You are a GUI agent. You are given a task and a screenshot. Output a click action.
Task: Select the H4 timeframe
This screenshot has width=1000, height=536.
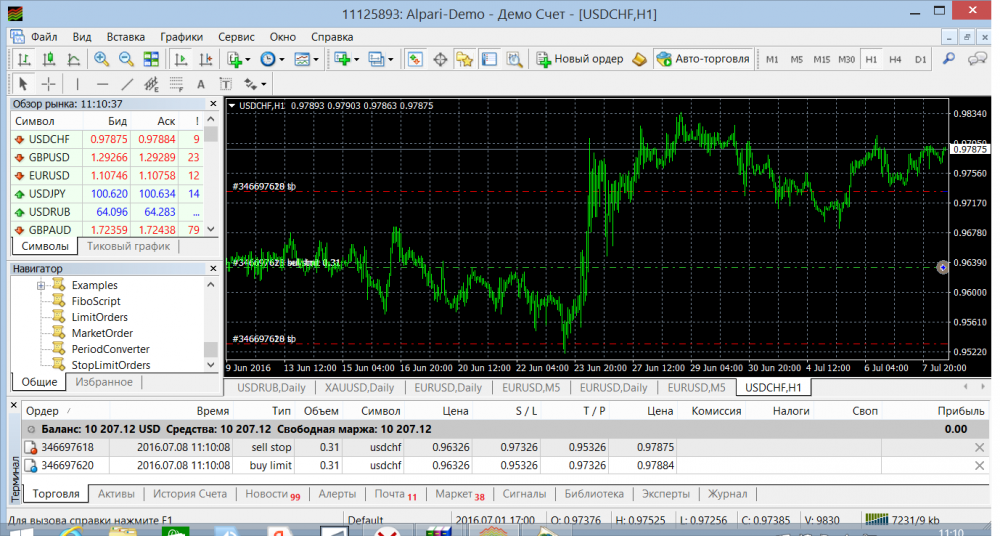click(x=895, y=59)
